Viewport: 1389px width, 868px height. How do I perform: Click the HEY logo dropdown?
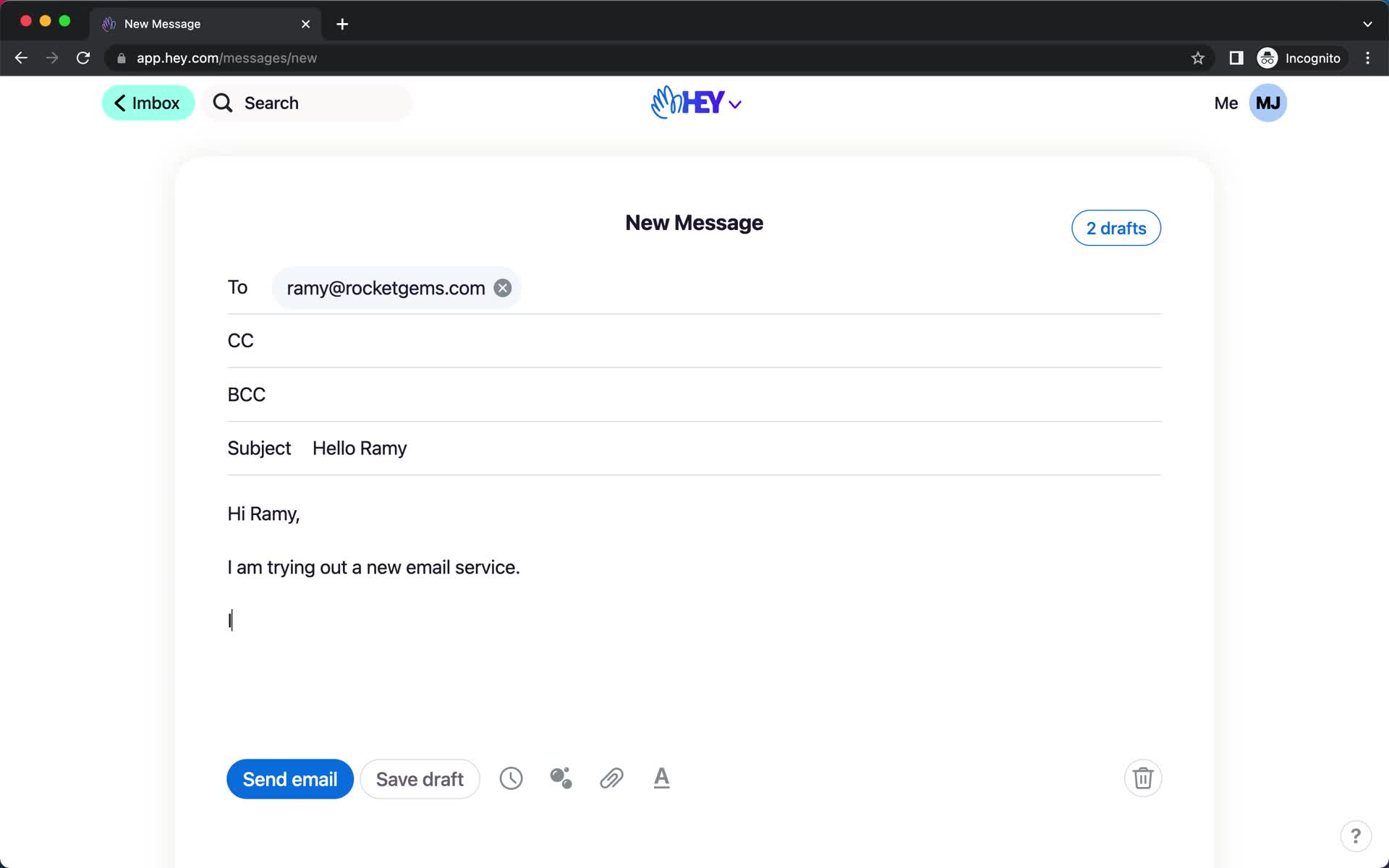pyautogui.click(x=694, y=103)
